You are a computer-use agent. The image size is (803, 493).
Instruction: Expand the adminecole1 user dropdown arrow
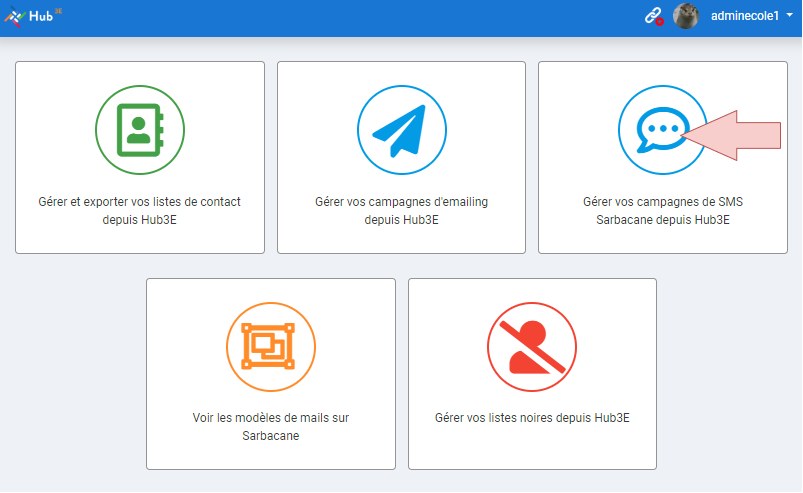(x=790, y=16)
